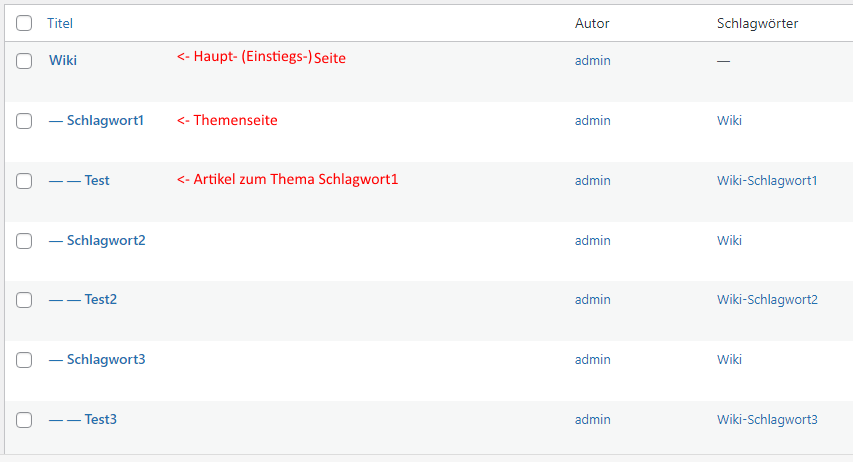Select the checkbox next to Test2
The height and width of the screenshot is (462, 853).
[24, 299]
